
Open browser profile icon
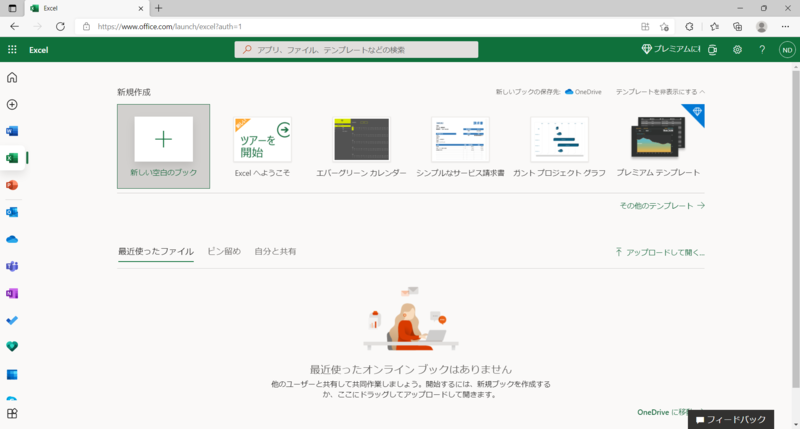click(x=761, y=27)
